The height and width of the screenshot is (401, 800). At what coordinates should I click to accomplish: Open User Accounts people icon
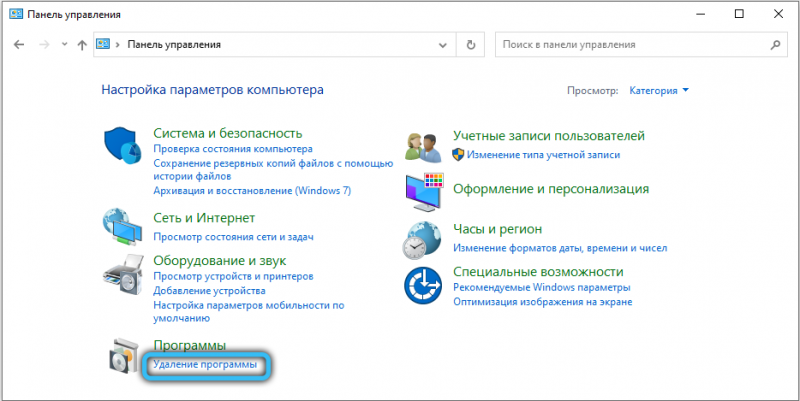pos(423,147)
